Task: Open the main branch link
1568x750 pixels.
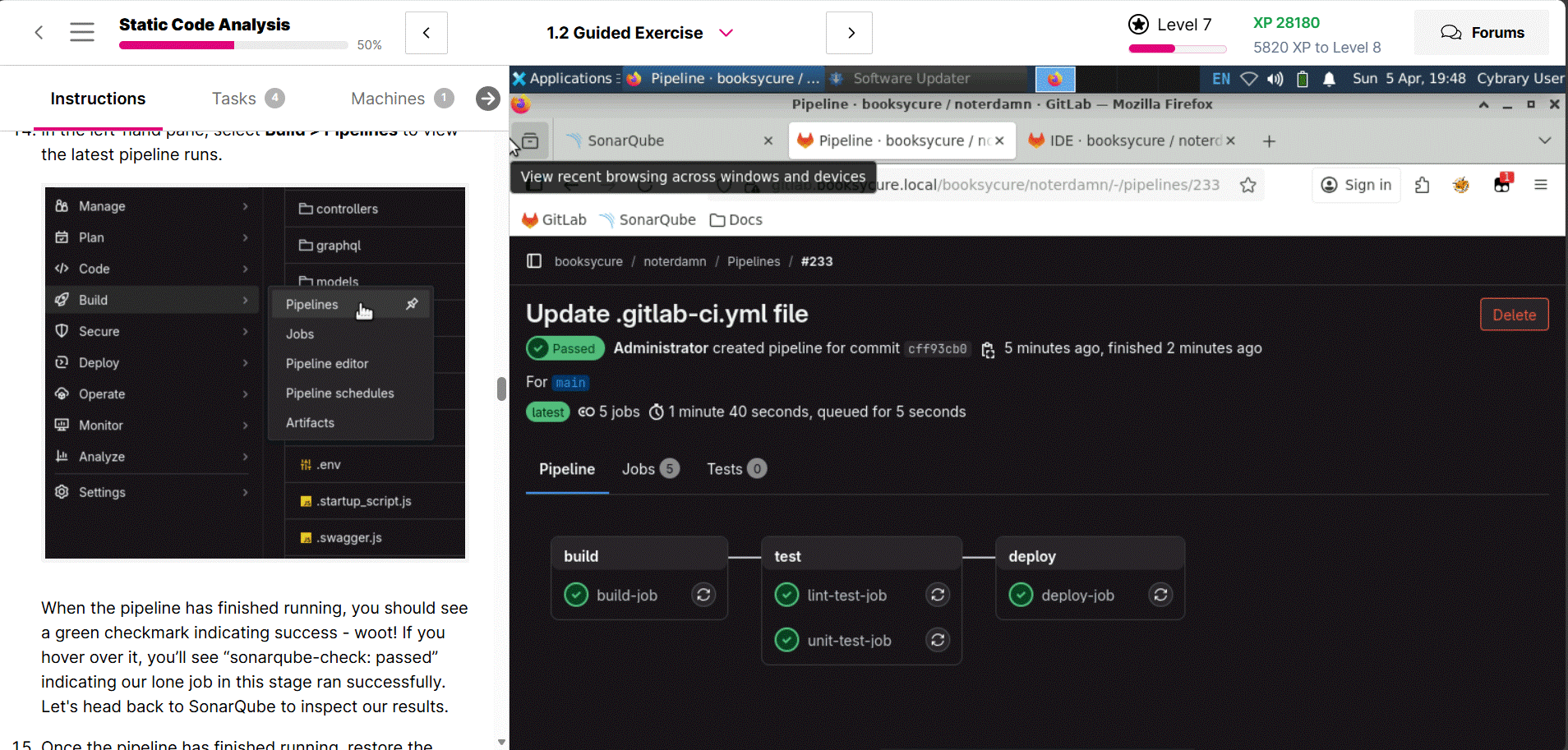Action: click(x=570, y=383)
